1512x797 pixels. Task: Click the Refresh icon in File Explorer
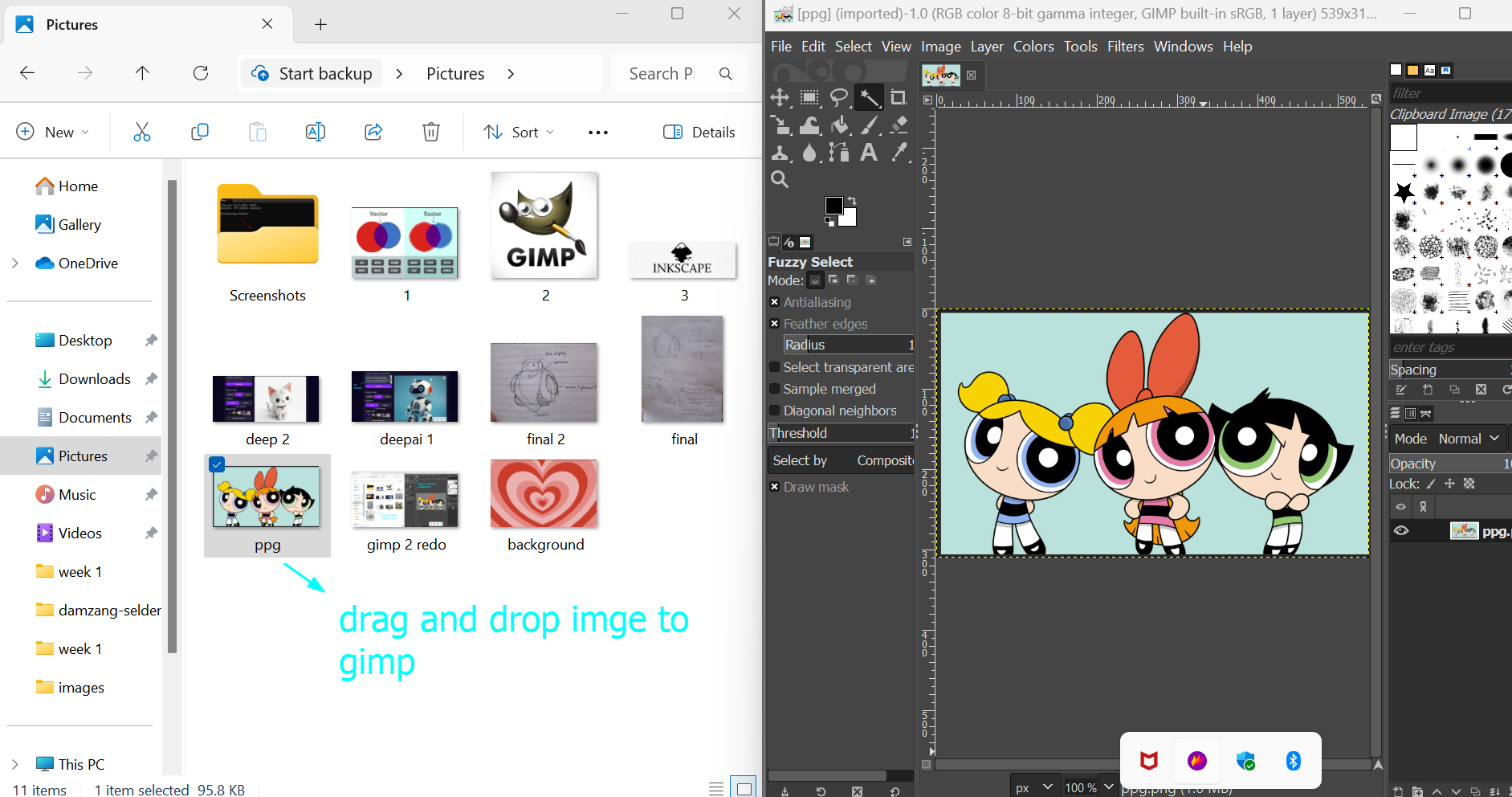pyautogui.click(x=201, y=73)
